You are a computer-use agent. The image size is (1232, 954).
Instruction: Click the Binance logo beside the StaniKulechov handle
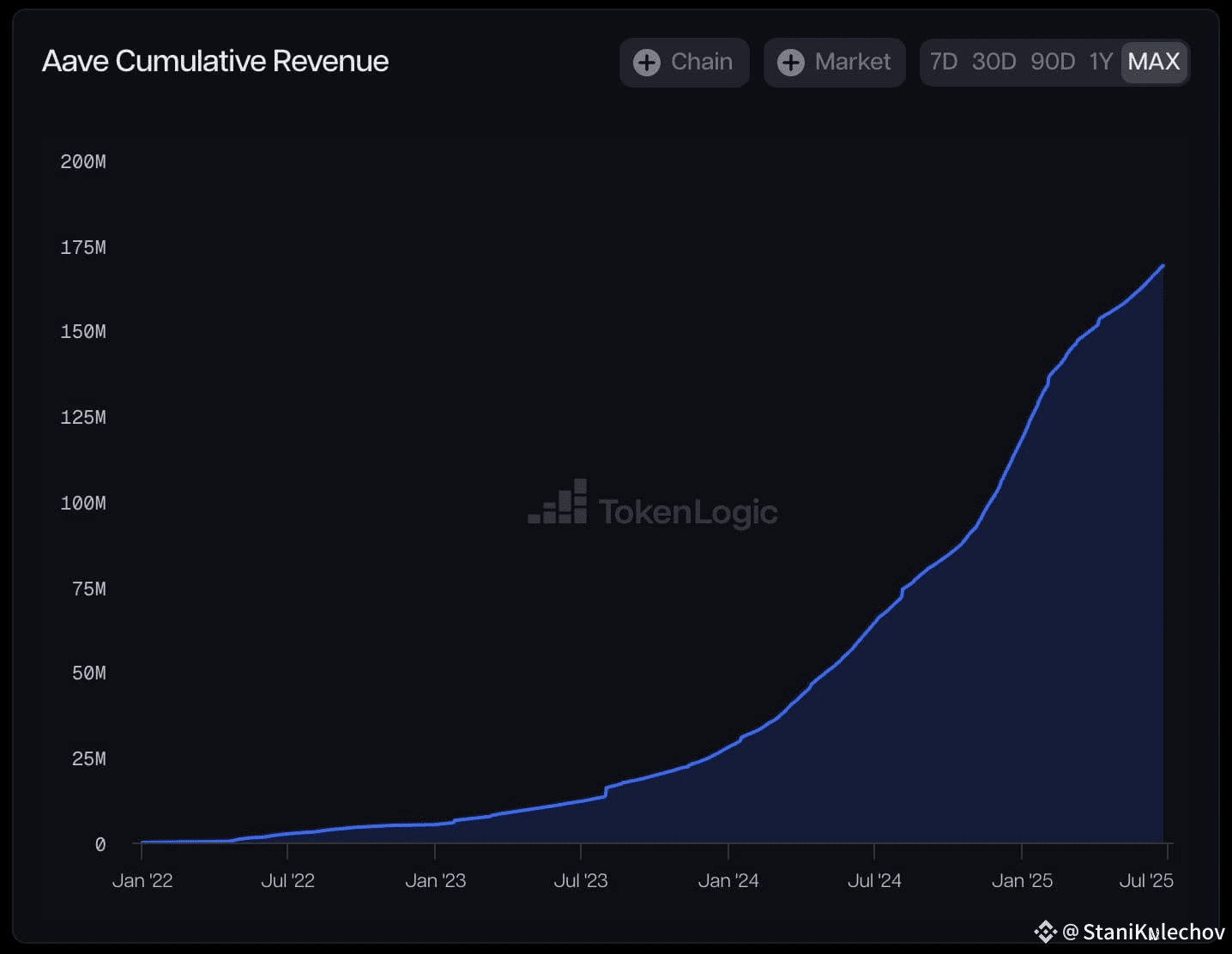[1045, 931]
